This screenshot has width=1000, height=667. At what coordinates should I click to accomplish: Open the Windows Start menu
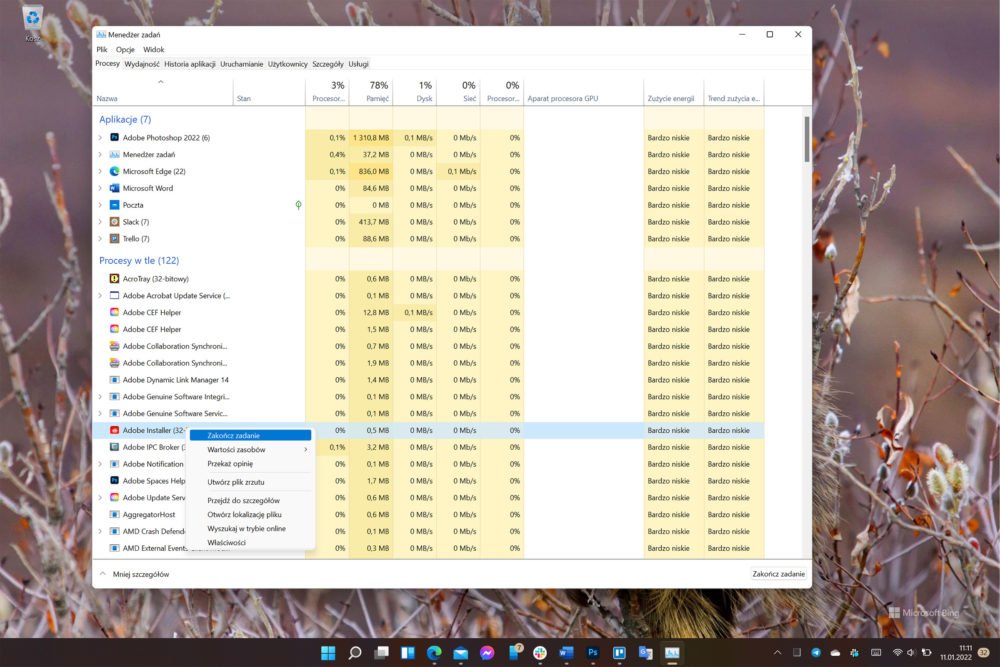click(328, 653)
